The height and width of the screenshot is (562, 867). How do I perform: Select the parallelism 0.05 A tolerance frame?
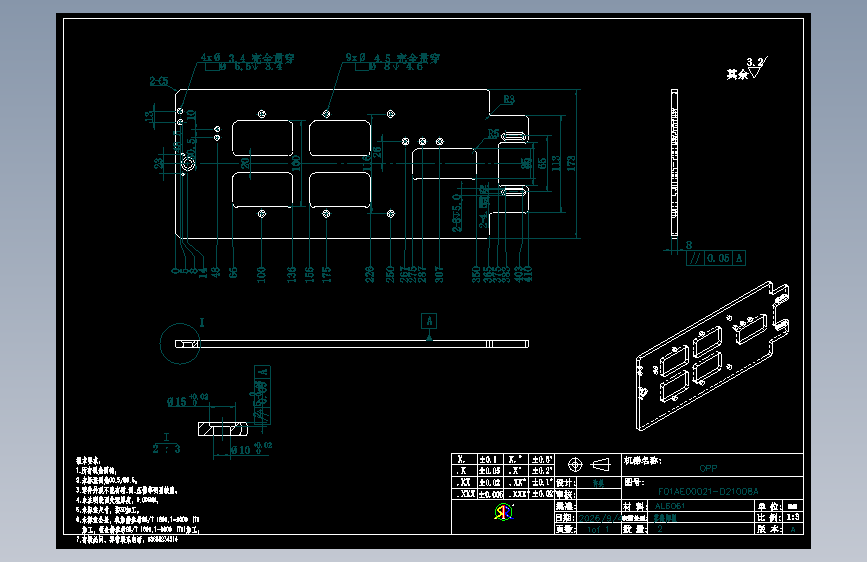pos(716,258)
